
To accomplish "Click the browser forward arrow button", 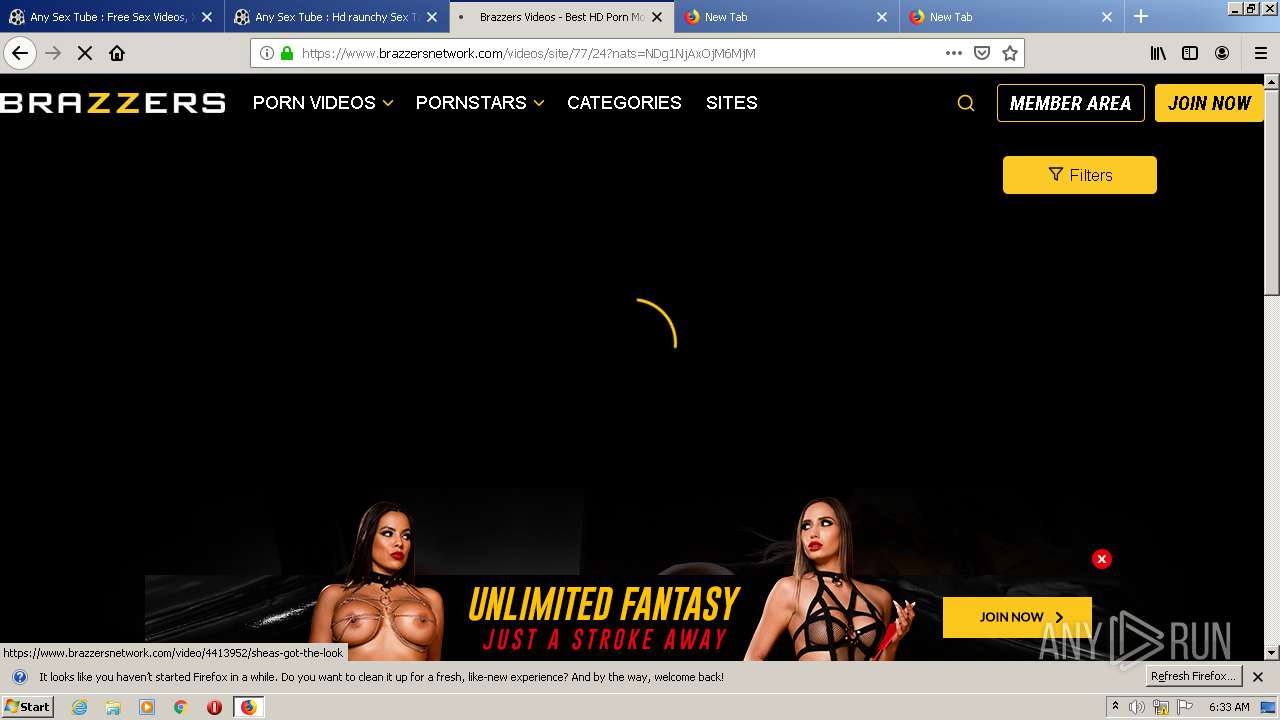I will pyautogui.click(x=53, y=53).
